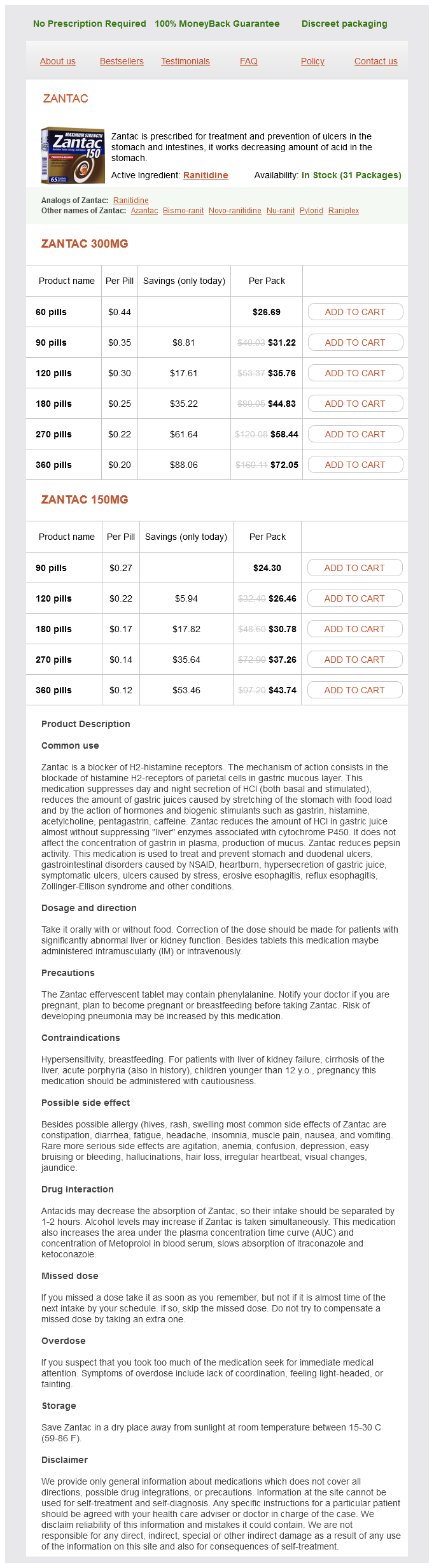Click the Ranitidine active ingredient link

point(206,175)
